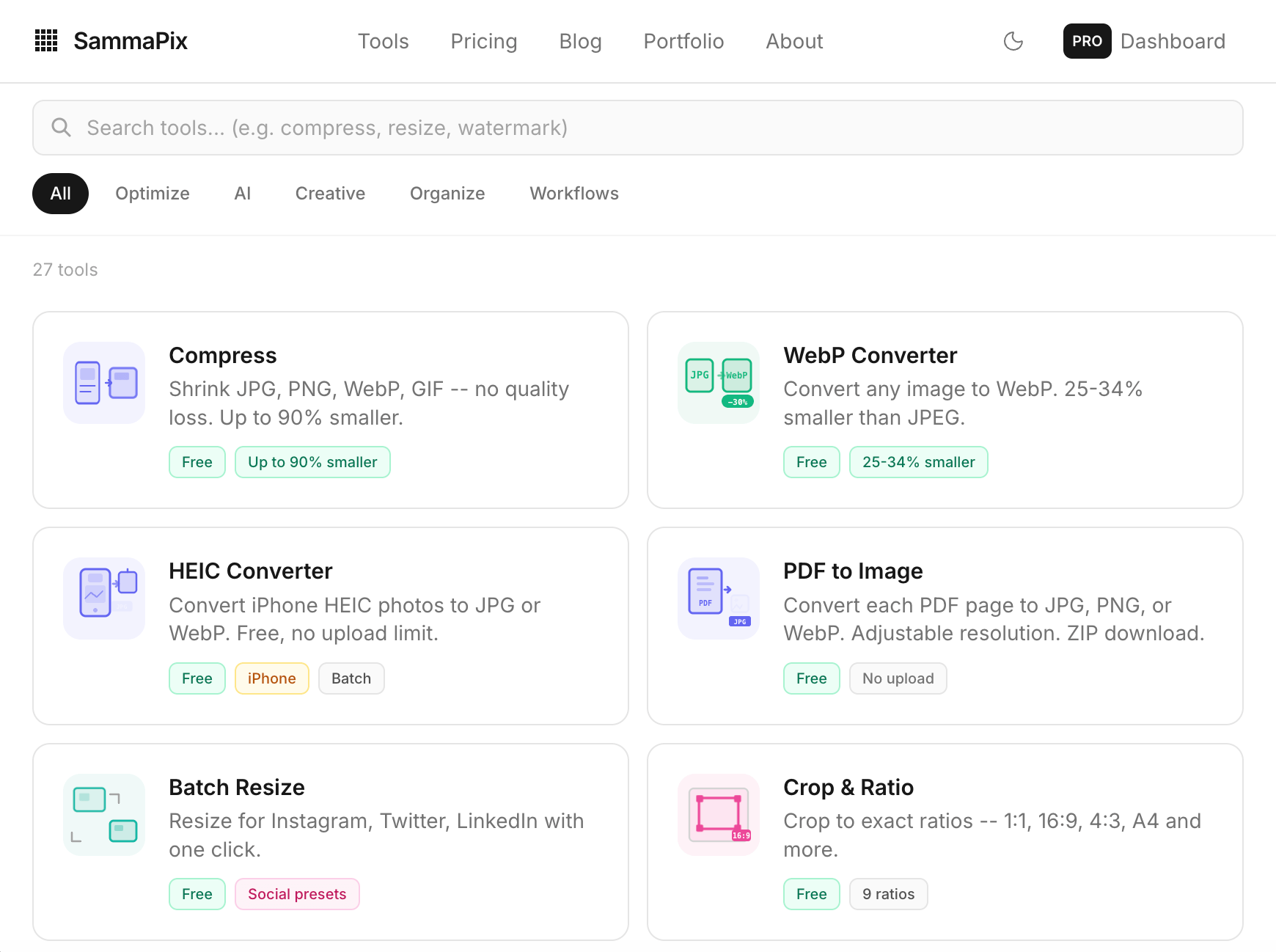Click the Social presets tag
Image resolution: width=1276 pixels, height=952 pixels.
tap(297, 894)
